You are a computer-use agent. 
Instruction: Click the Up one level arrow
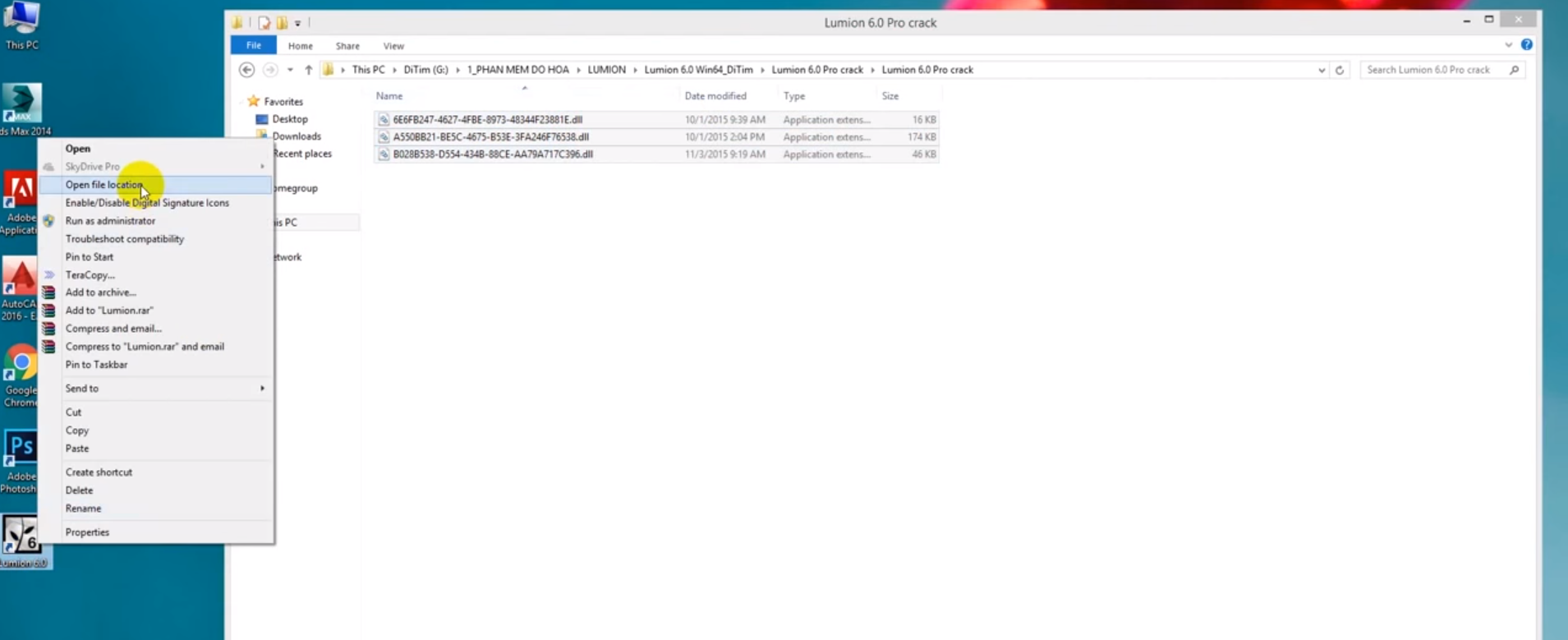309,70
